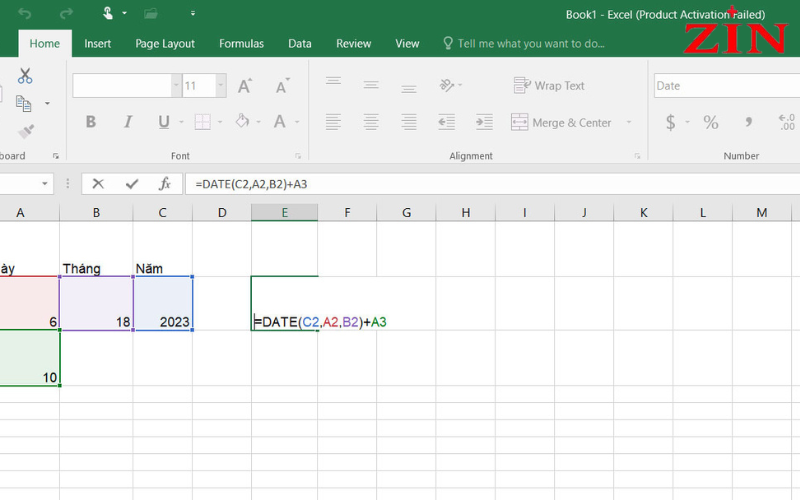Click the Copy icon

coord(23,104)
